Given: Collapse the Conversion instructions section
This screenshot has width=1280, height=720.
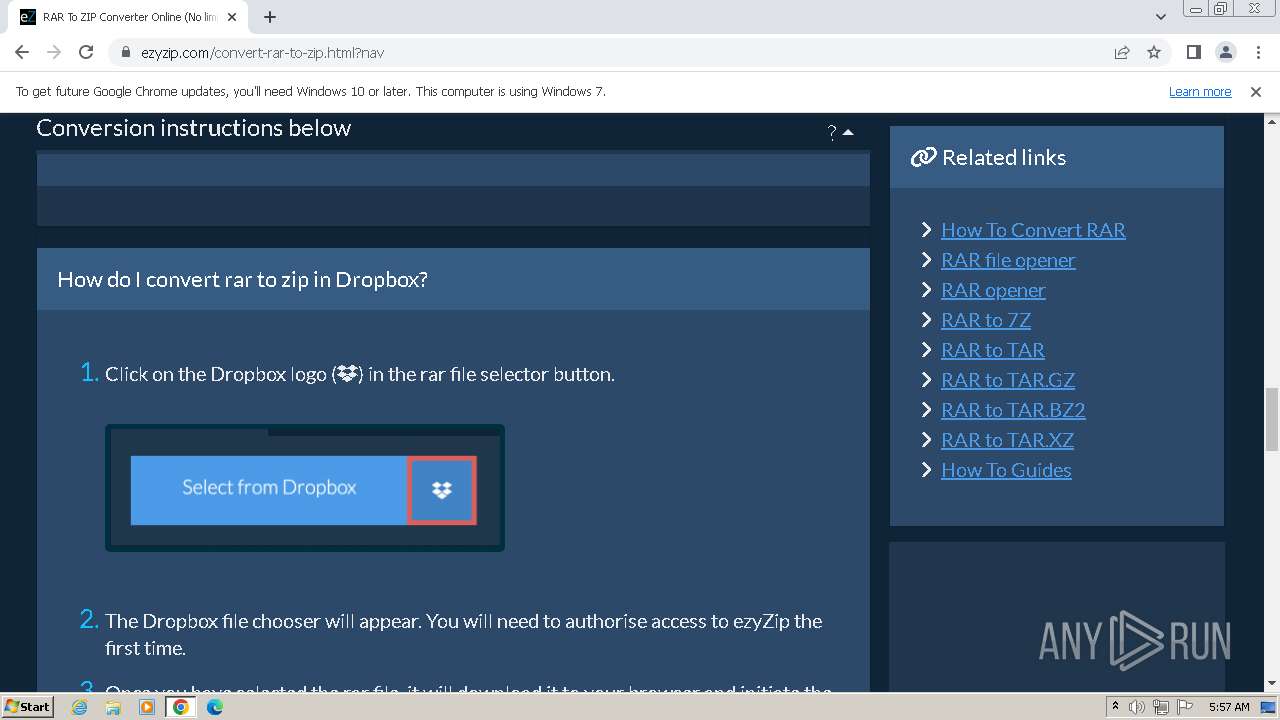Looking at the screenshot, I should point(848,132).
